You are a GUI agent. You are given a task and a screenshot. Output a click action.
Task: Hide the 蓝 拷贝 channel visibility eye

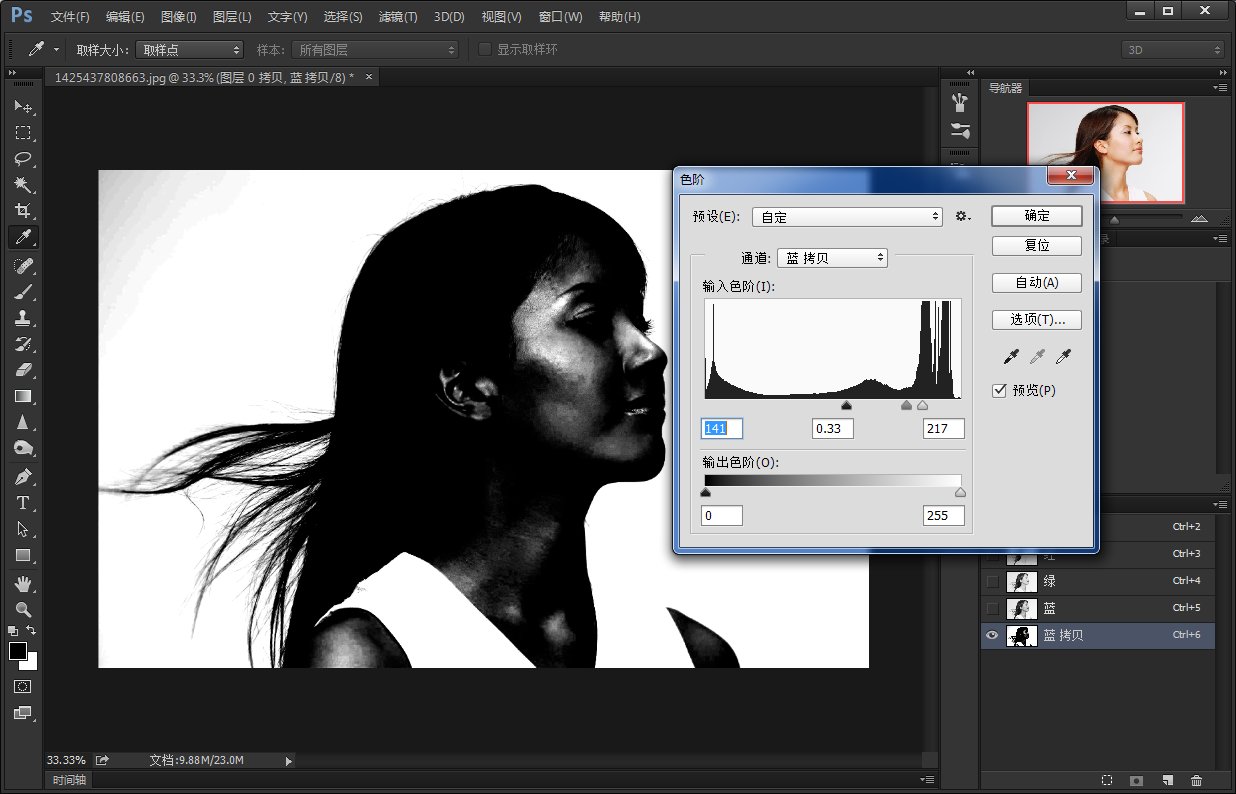point(992,635)
